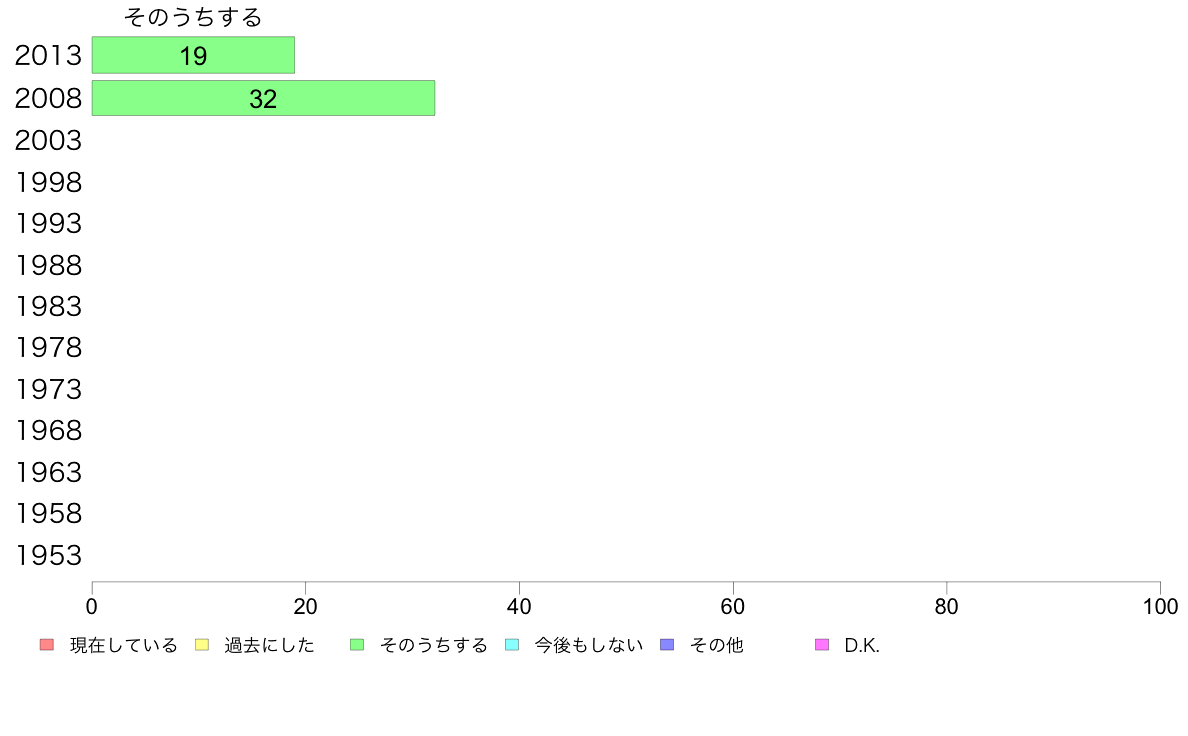
Task: Click the red 現在している legend swatch
Action: point(47,645)
